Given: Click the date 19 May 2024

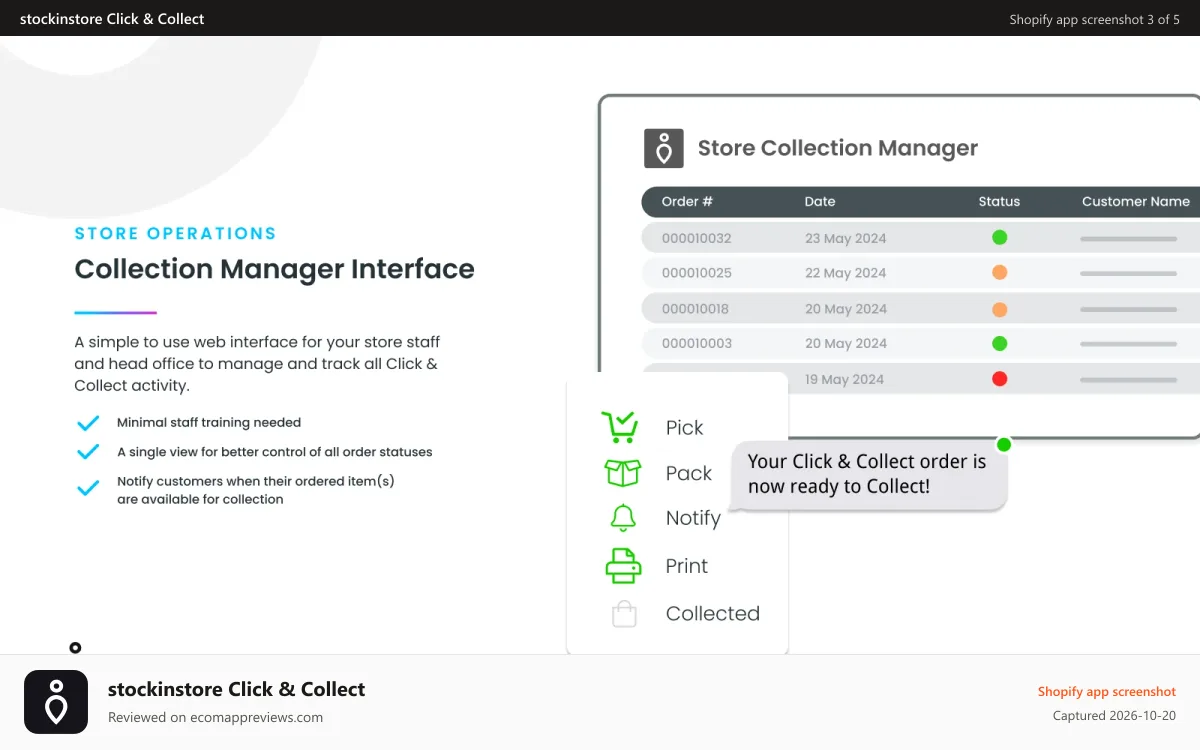Looking at the screenshot, I should (845, 379).
